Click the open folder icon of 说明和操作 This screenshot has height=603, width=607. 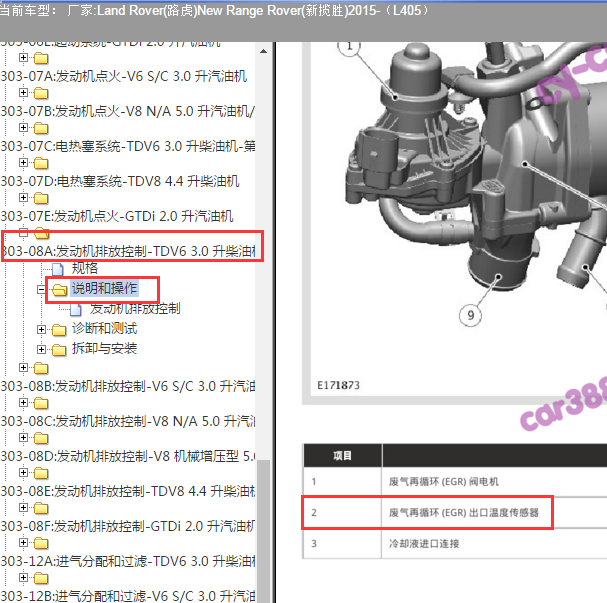point(59,290)
